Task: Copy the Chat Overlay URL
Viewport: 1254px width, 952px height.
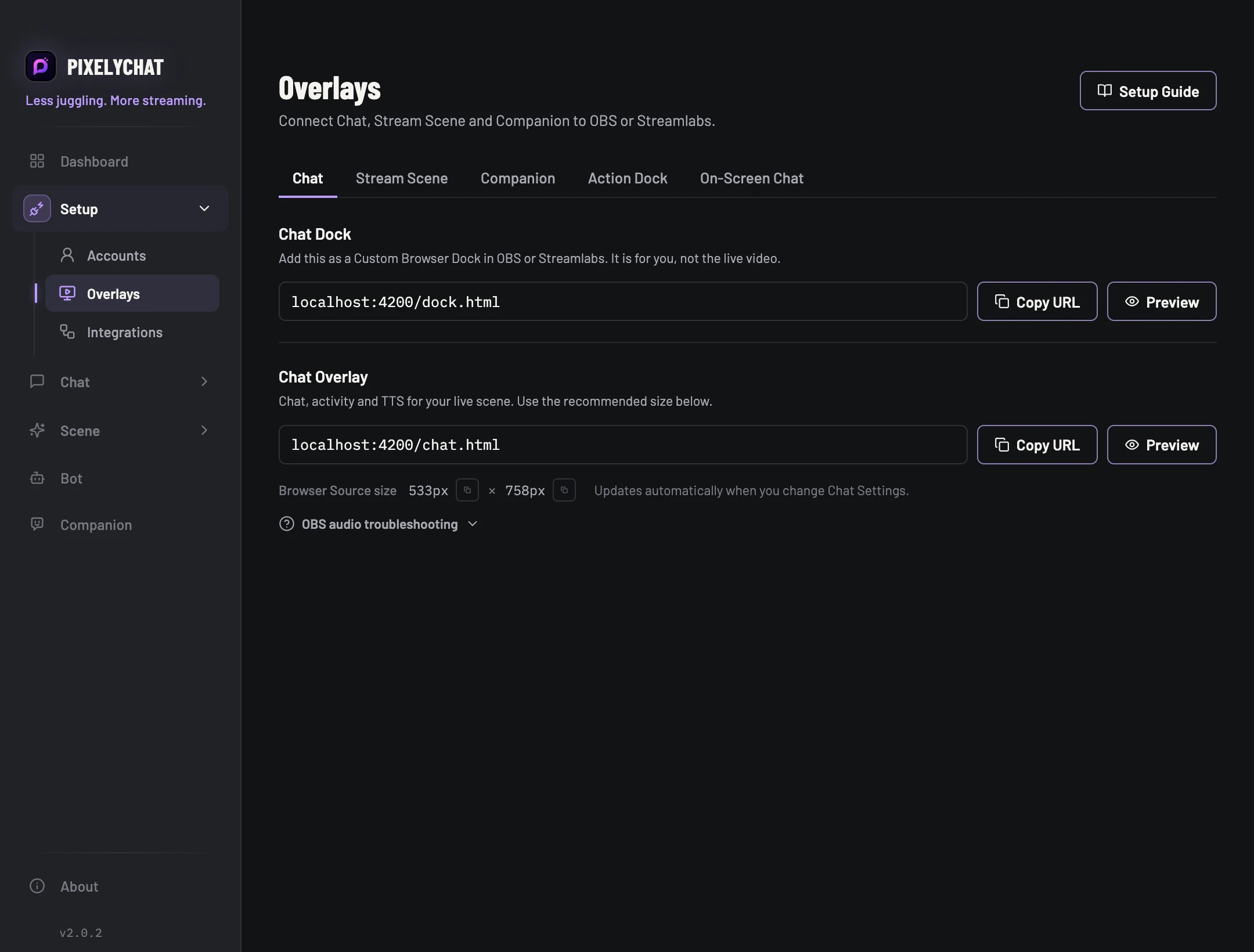Action: [x=1037, y=445]
